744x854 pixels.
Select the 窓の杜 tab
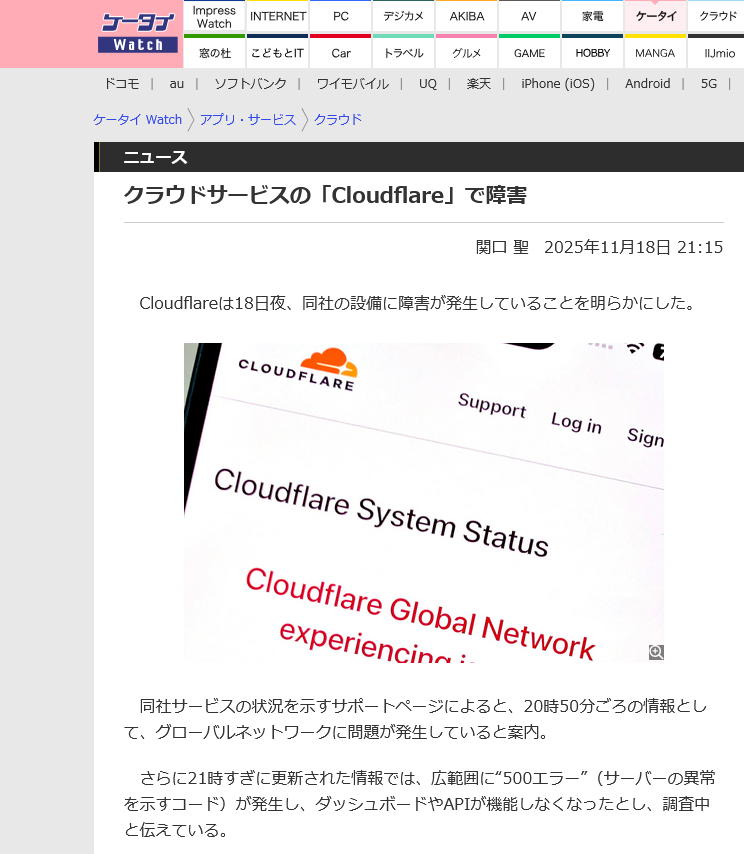pyautogui.click(x=214, y=53)
